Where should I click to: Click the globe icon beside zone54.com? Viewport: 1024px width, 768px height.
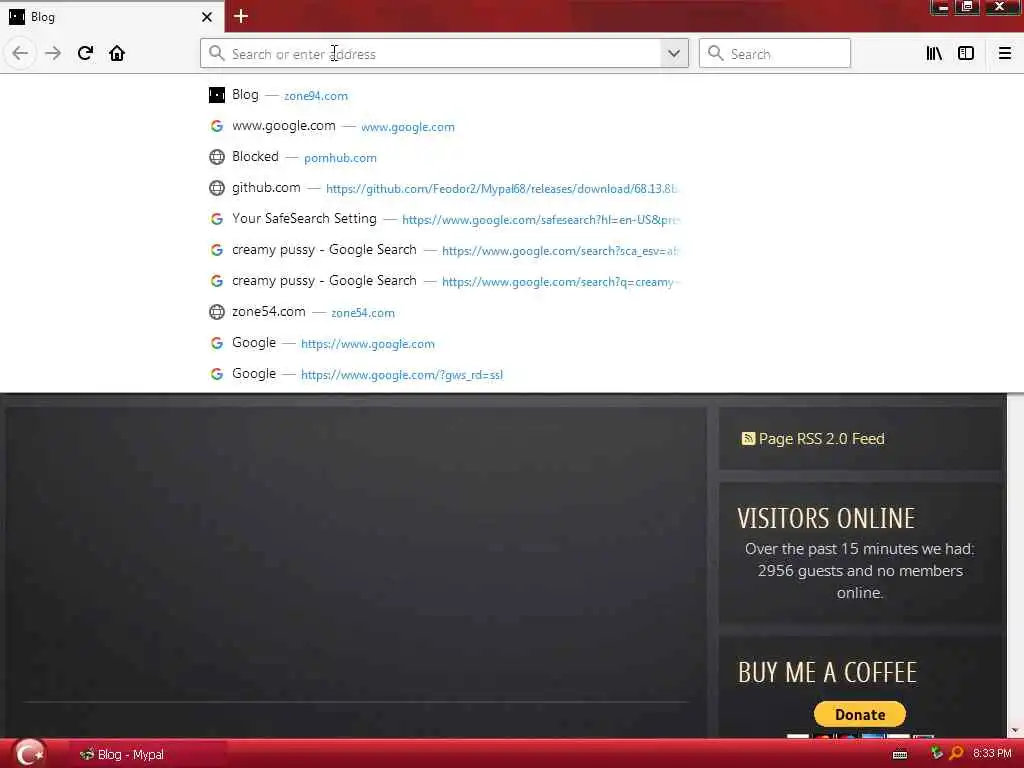click(217, 312)
